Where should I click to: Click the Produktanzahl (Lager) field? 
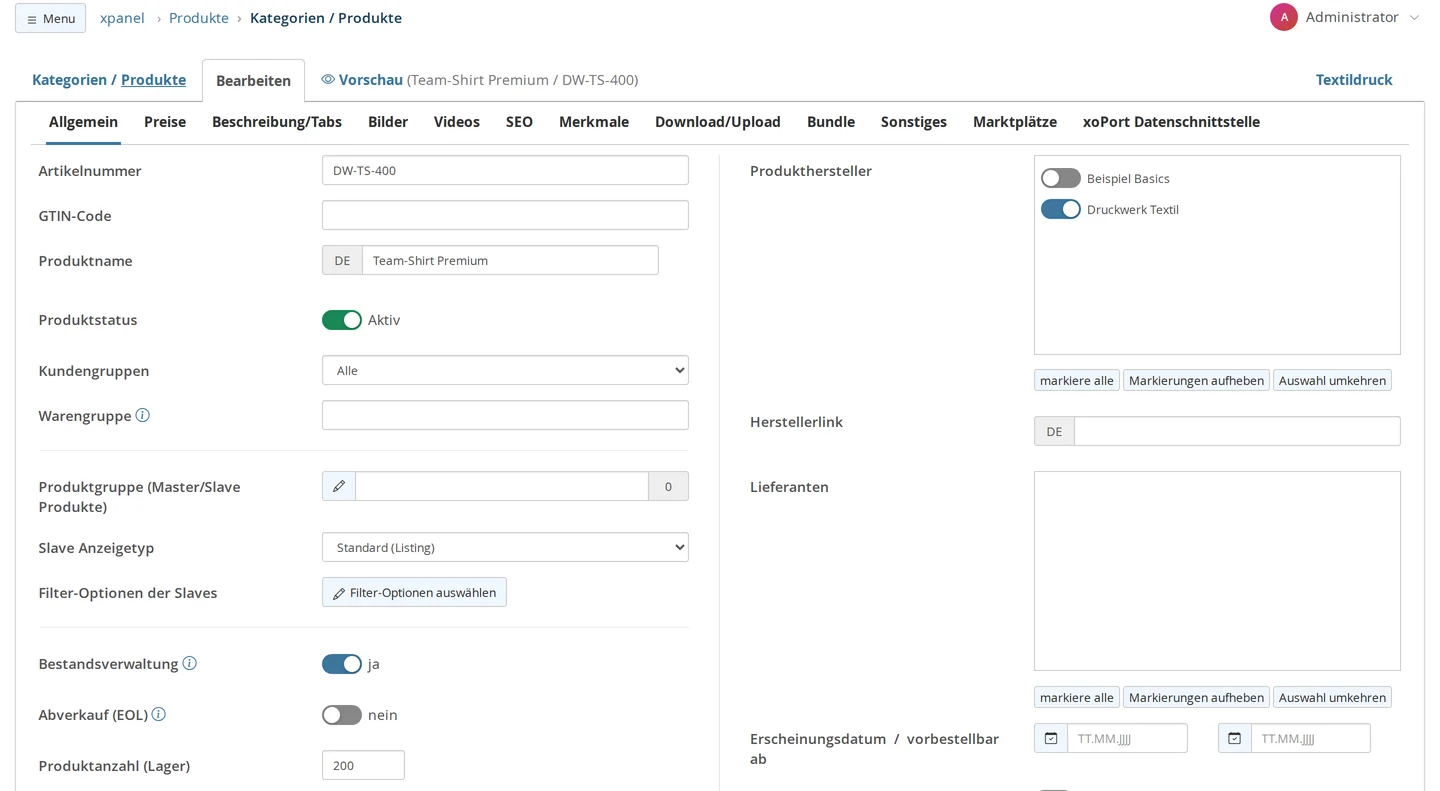coord(363,765)
